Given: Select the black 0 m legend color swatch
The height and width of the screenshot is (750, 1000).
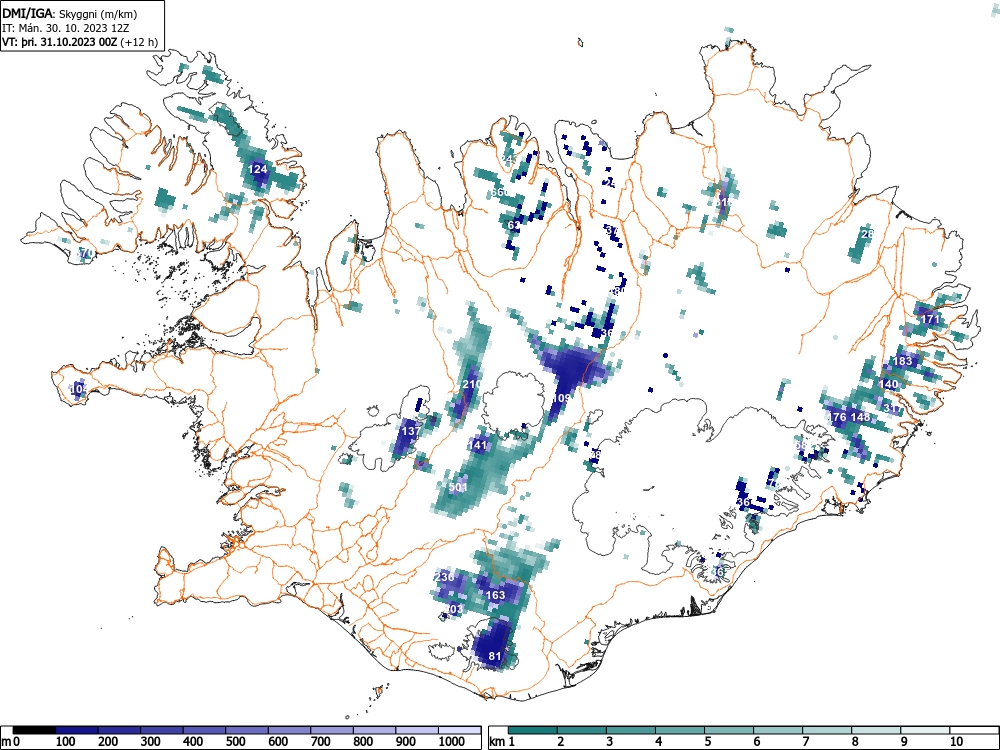Looking at the screenshot, I should click(x=34, y=730).
